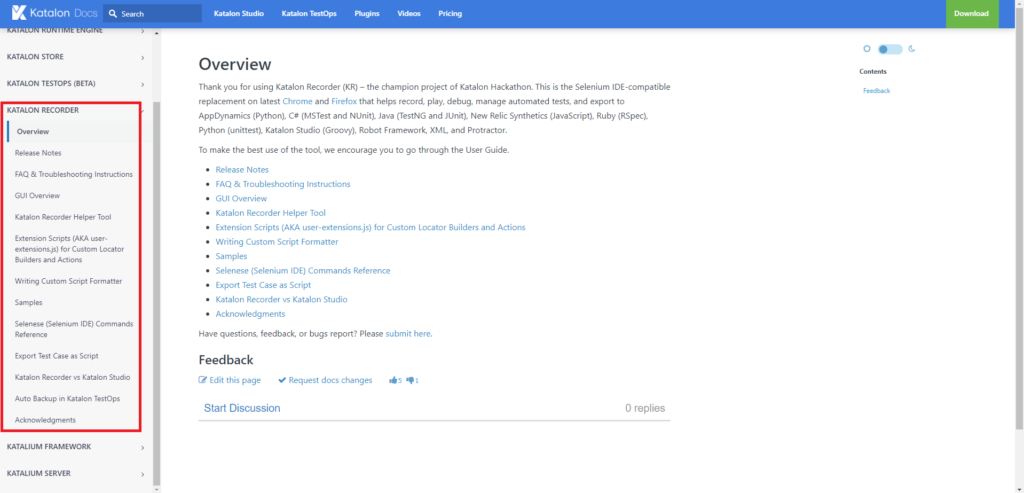Viewport: 1024px width, 493px height.
Task: Open the Katalon Studio menu
Action: [x=241, y=14]
